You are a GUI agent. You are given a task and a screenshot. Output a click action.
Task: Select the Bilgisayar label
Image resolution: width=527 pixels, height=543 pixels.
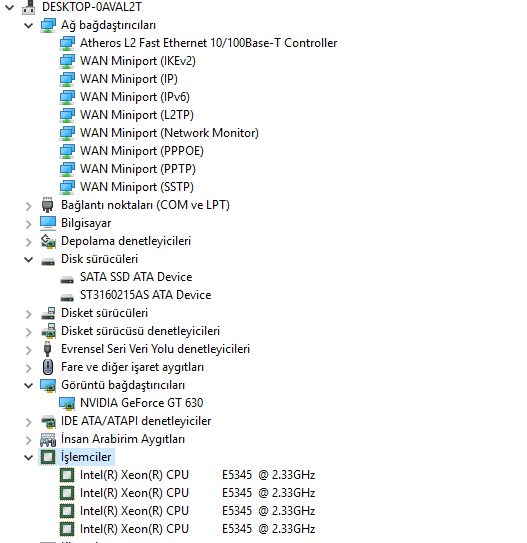point(86,223)
